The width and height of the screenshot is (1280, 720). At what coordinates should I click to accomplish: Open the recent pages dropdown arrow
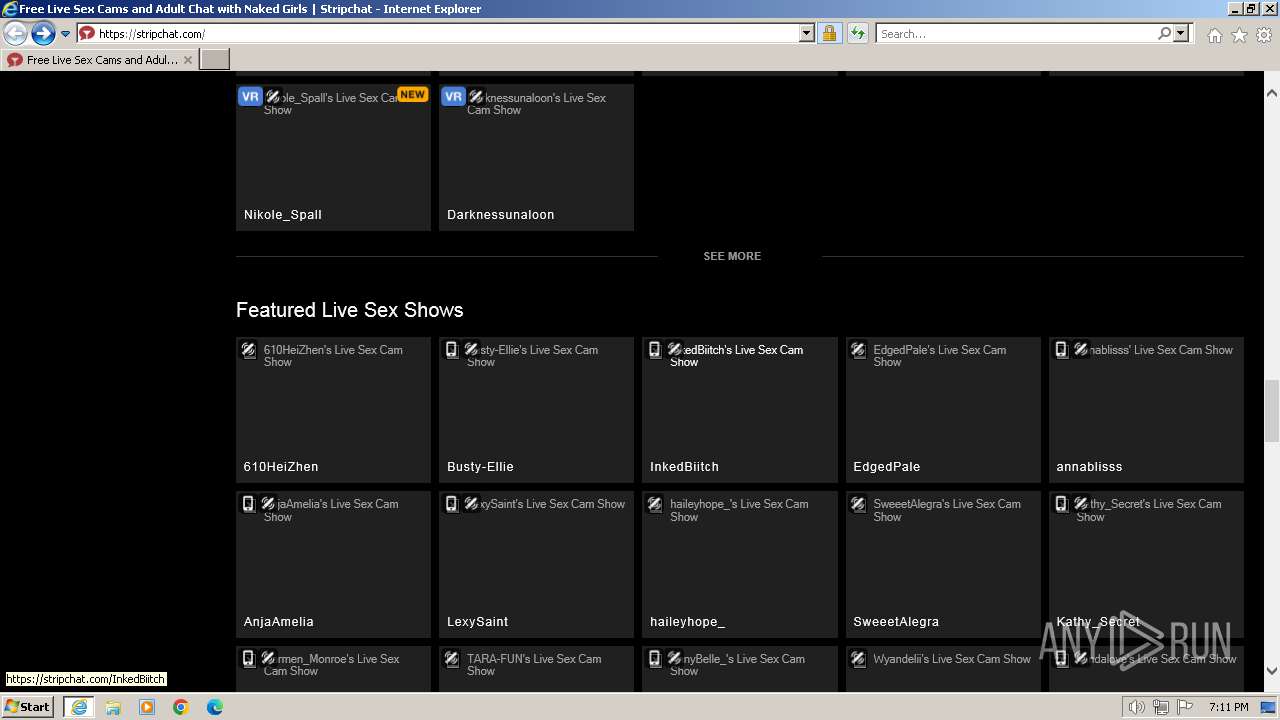[x=66, y=34]
